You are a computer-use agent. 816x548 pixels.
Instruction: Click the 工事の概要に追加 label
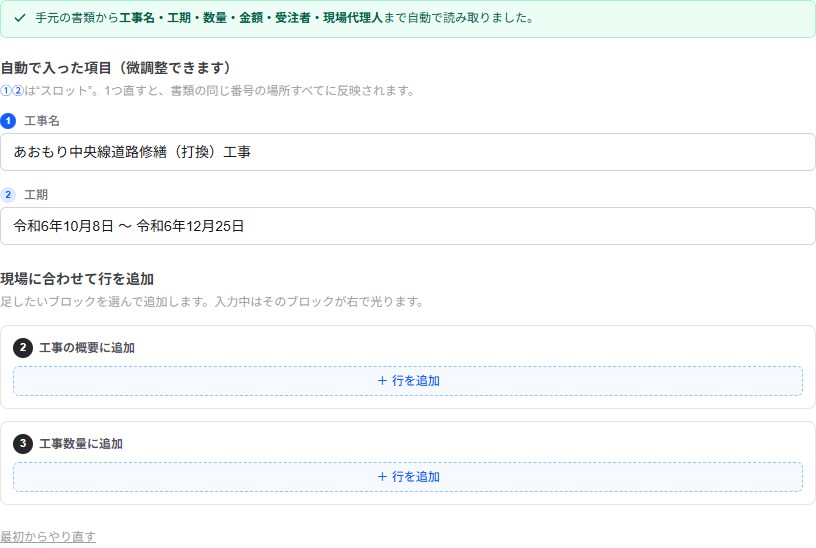(x=87, y=348)
